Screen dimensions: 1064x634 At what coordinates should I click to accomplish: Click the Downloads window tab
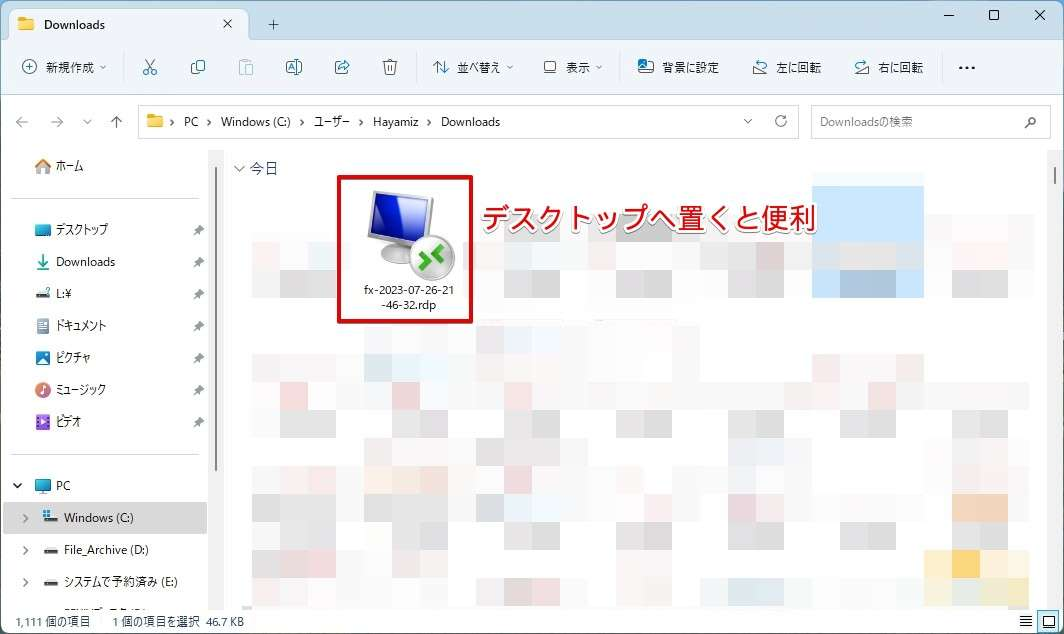pos(126,24)
